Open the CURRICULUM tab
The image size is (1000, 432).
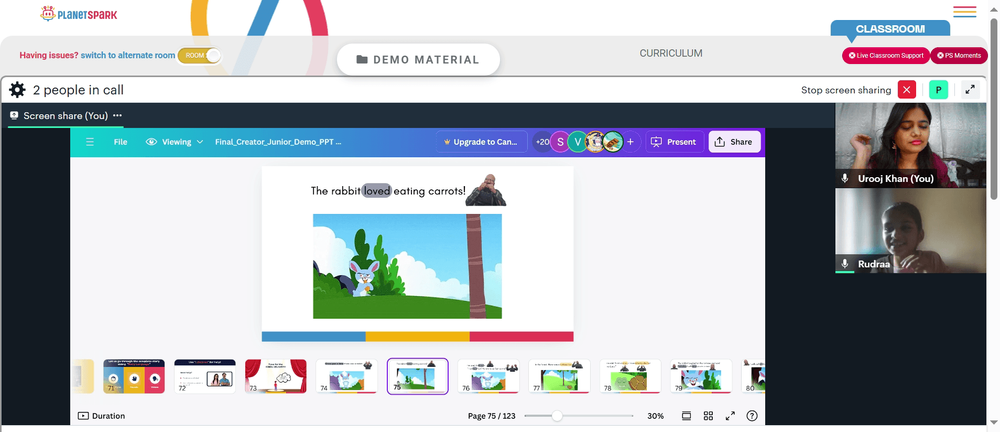[671, 54]
